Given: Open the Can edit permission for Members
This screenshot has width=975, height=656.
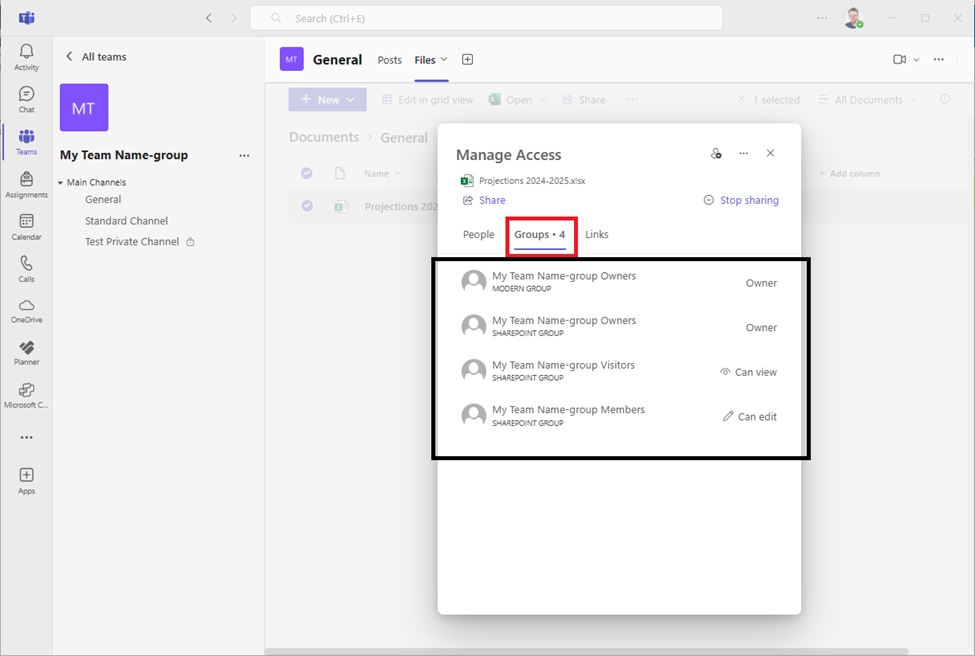Looking at the screenshot, I should (749, 417).
